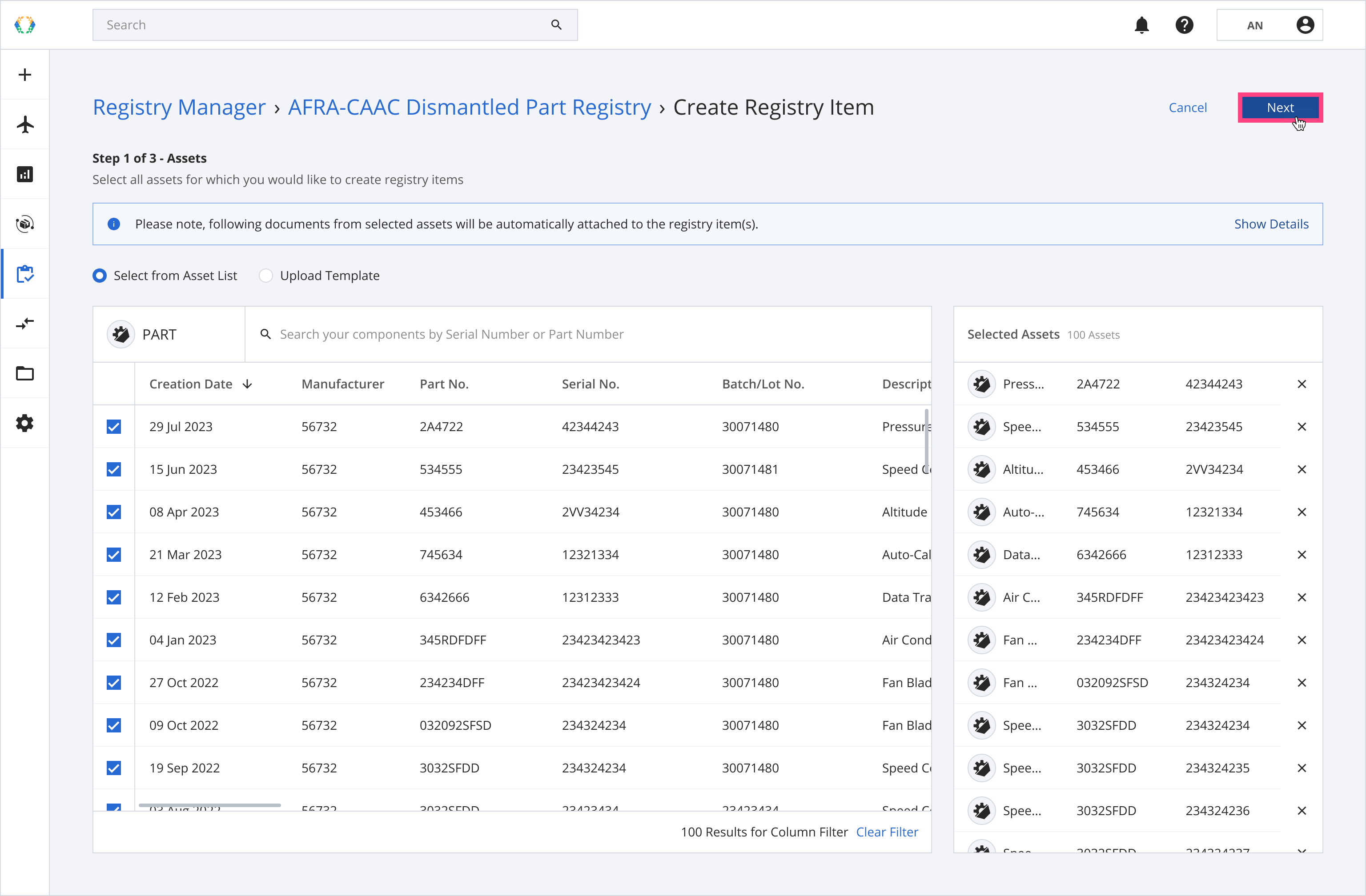Click the transfer arrows sidebar icon
This screenshot has height=896, width=1366.
pyautogui.click(x=25, y=324)
